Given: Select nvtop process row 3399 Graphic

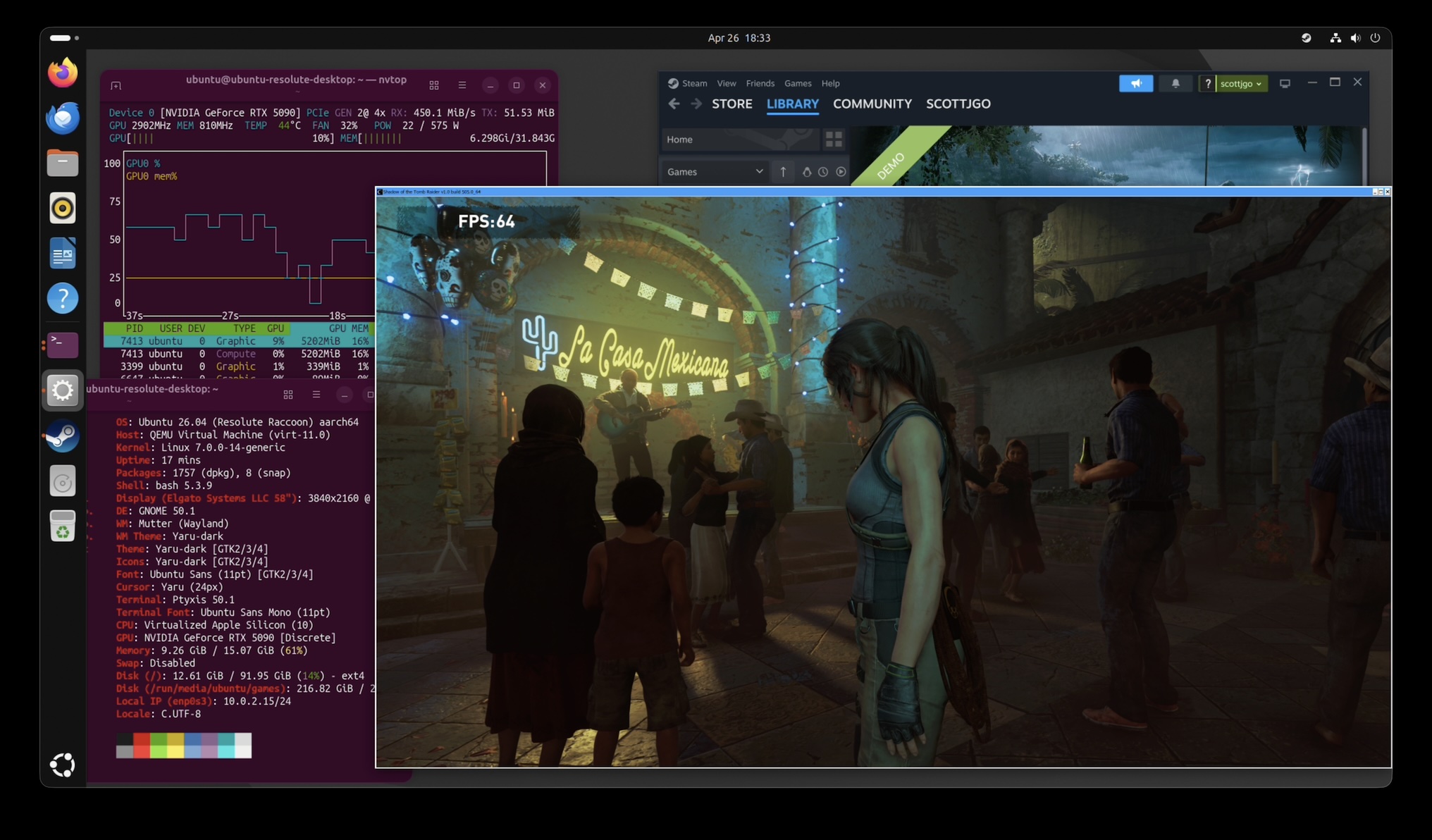Looking at the screenshot, I should pyautogui.click(x=240, y=366).
